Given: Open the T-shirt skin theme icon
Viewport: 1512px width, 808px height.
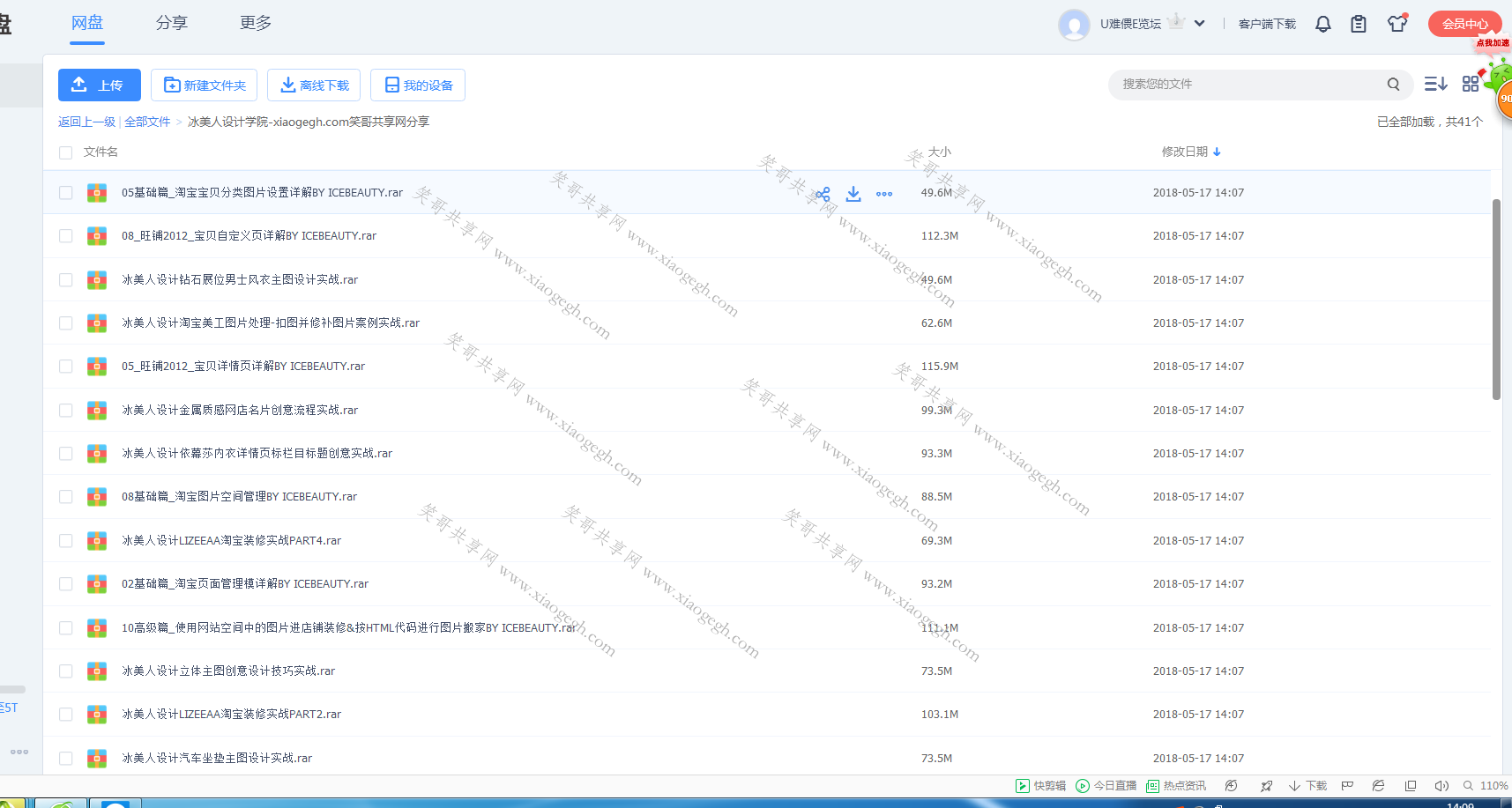Looking at the screenshot, I should pos(1397,24).
